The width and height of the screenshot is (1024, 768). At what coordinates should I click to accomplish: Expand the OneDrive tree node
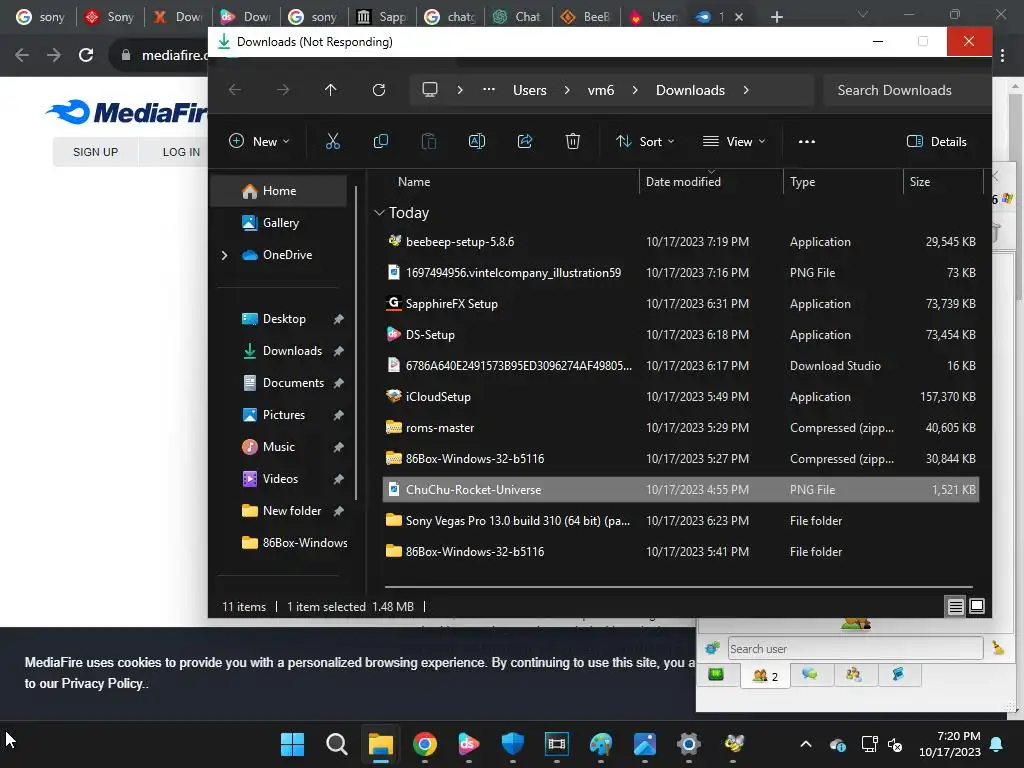click(224, 255)
